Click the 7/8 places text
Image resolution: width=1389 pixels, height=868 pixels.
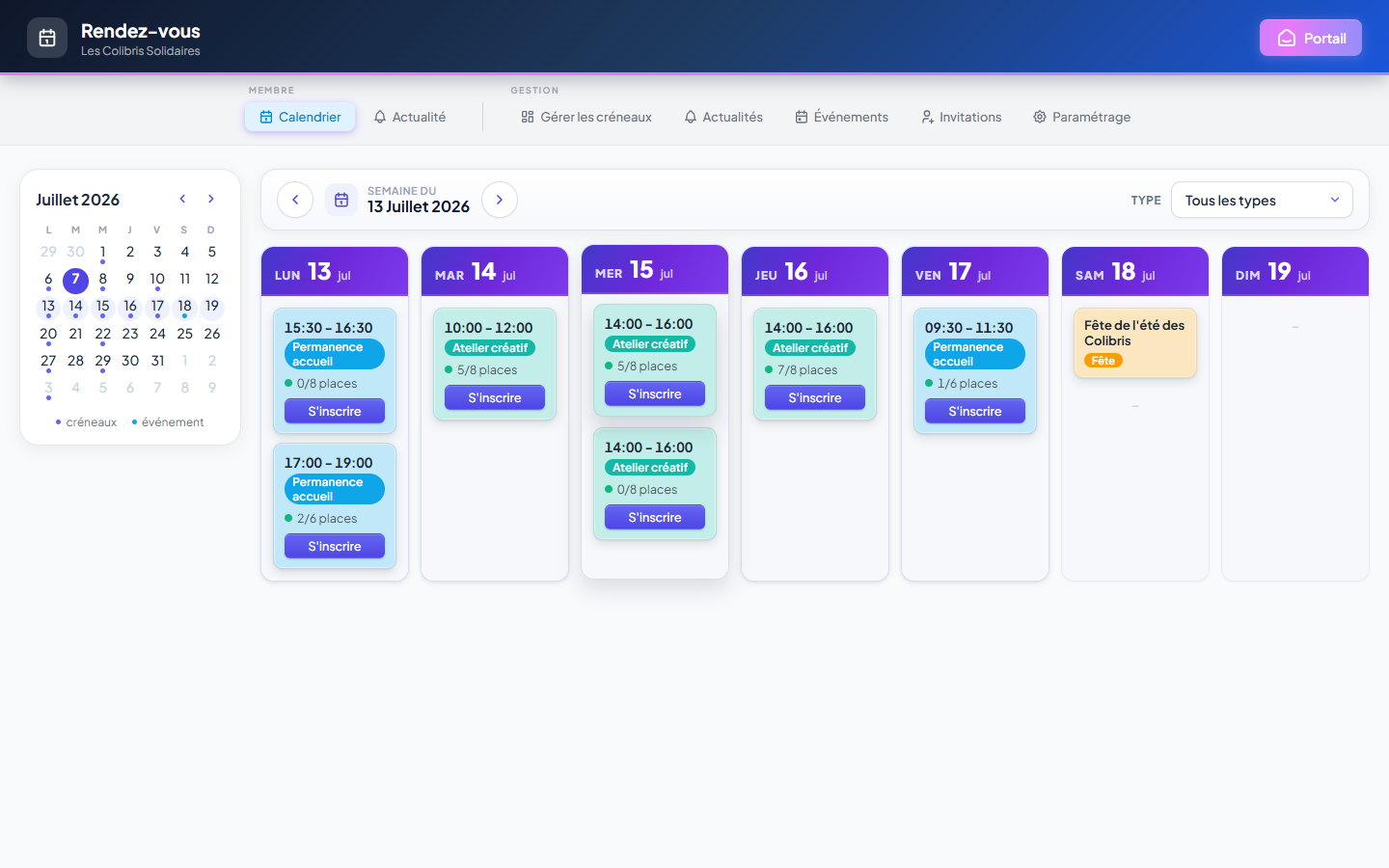[807, 370]
